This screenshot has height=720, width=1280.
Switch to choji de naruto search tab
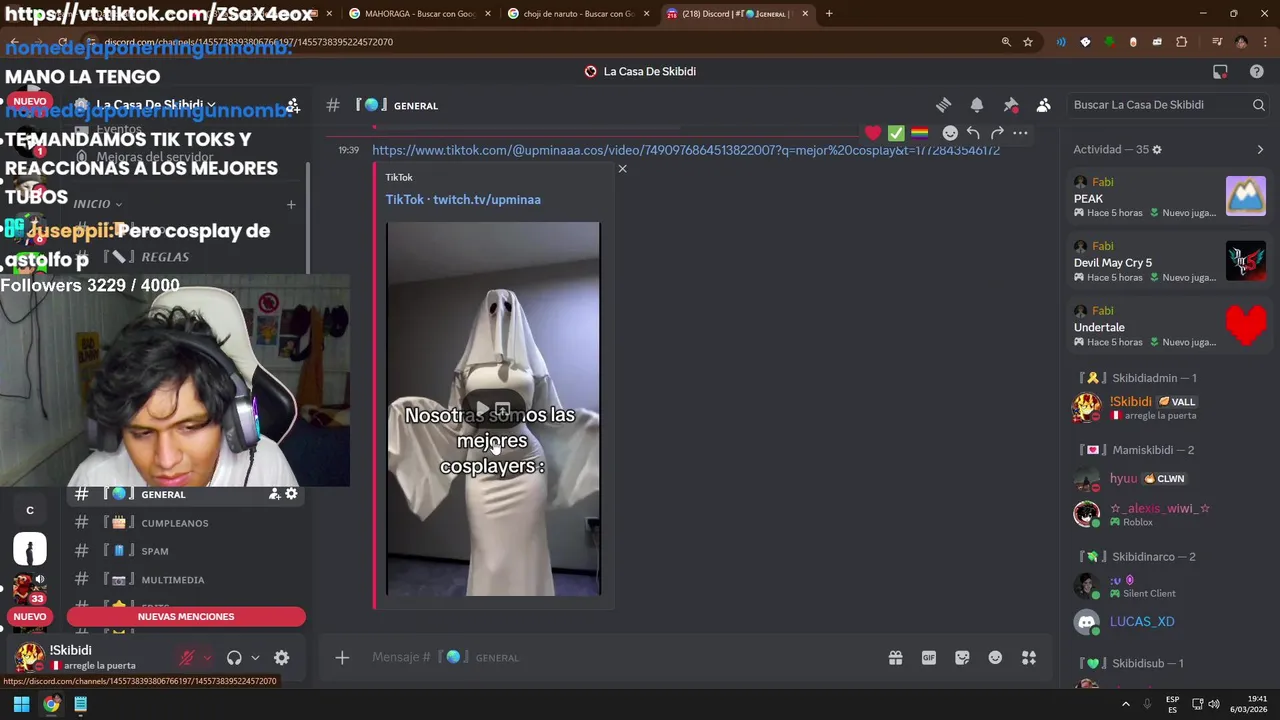[x=577, y=14]
